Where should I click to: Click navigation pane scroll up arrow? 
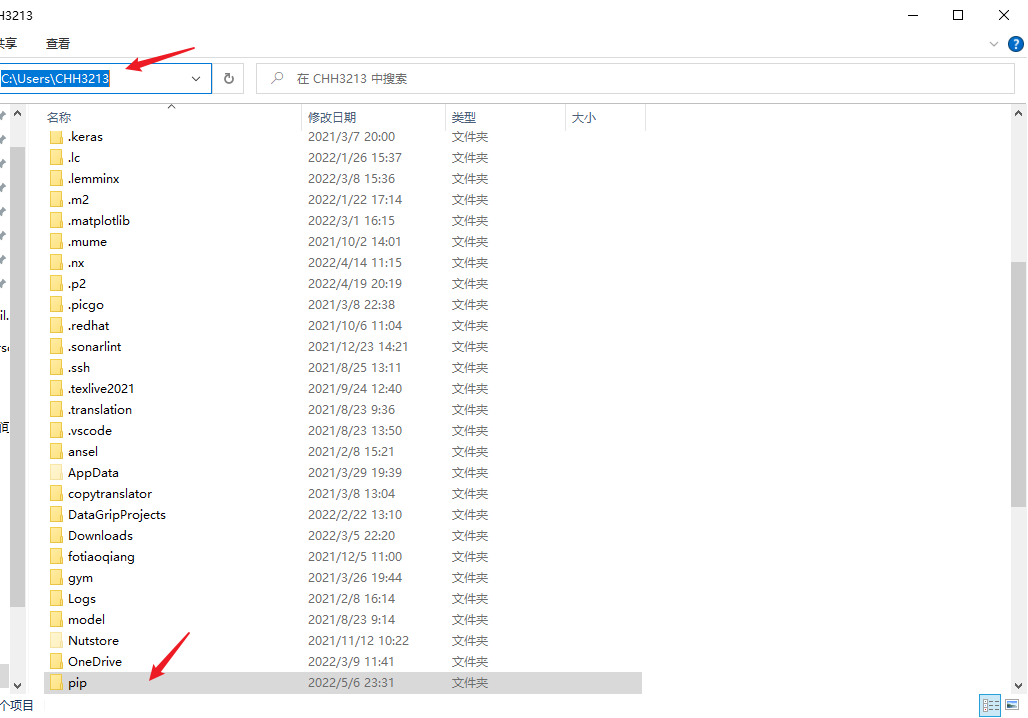(x=18, y=113)
